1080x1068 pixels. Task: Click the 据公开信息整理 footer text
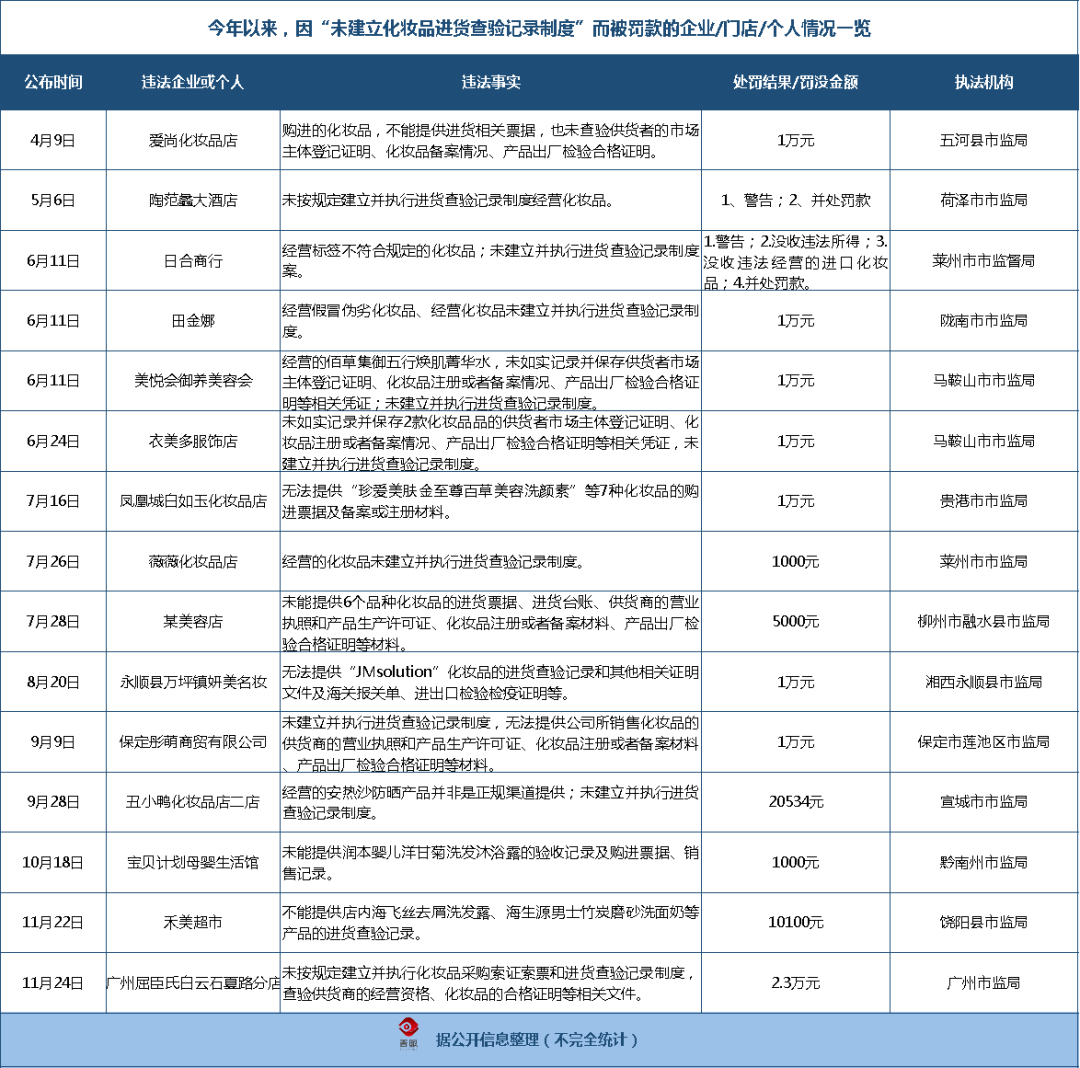[536, 1040]
